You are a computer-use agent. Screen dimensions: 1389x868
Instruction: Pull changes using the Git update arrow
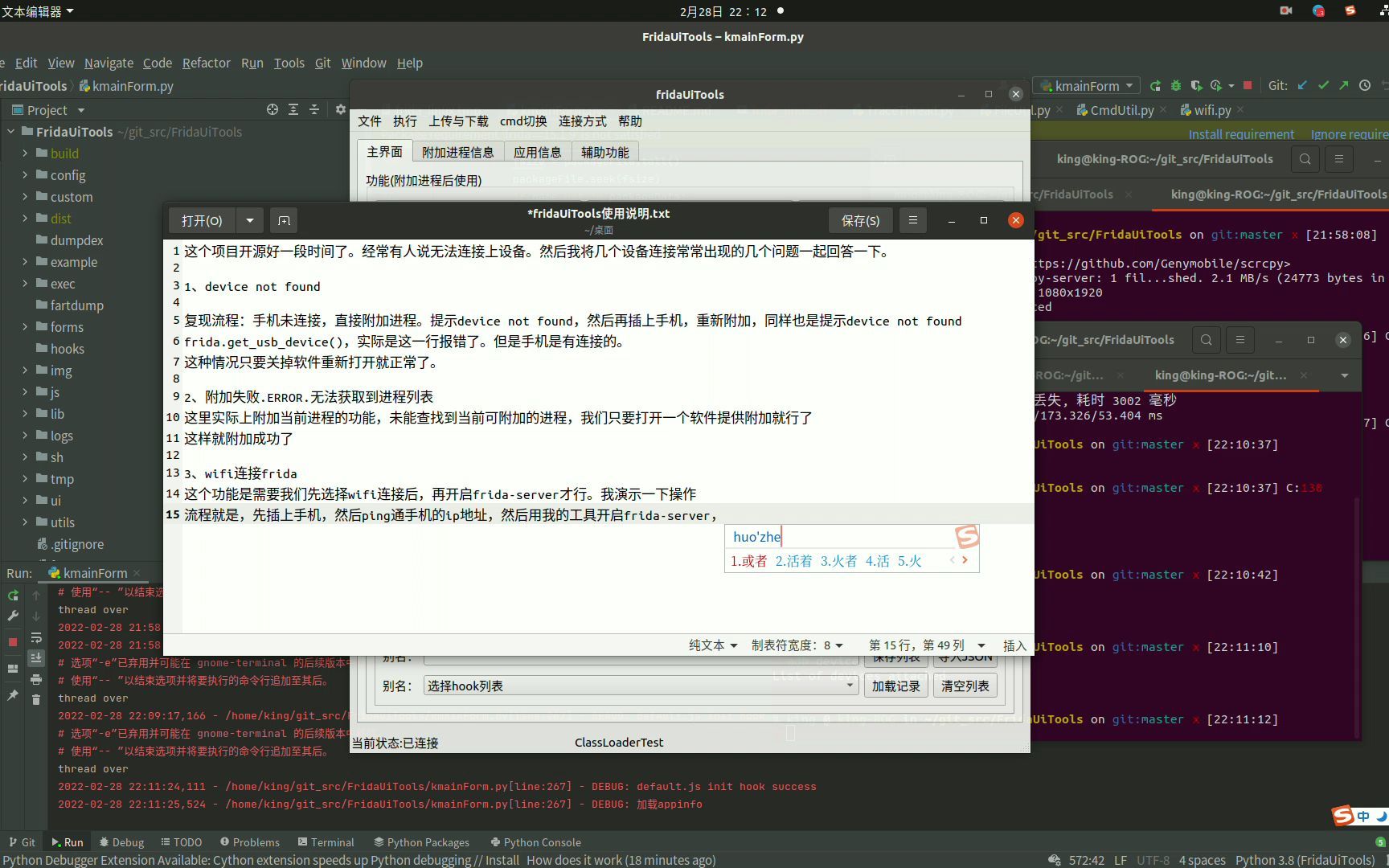1303,85
